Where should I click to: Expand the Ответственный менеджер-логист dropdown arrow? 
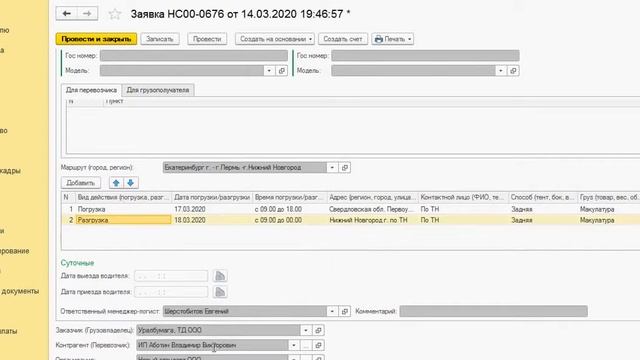pos(332,311)
